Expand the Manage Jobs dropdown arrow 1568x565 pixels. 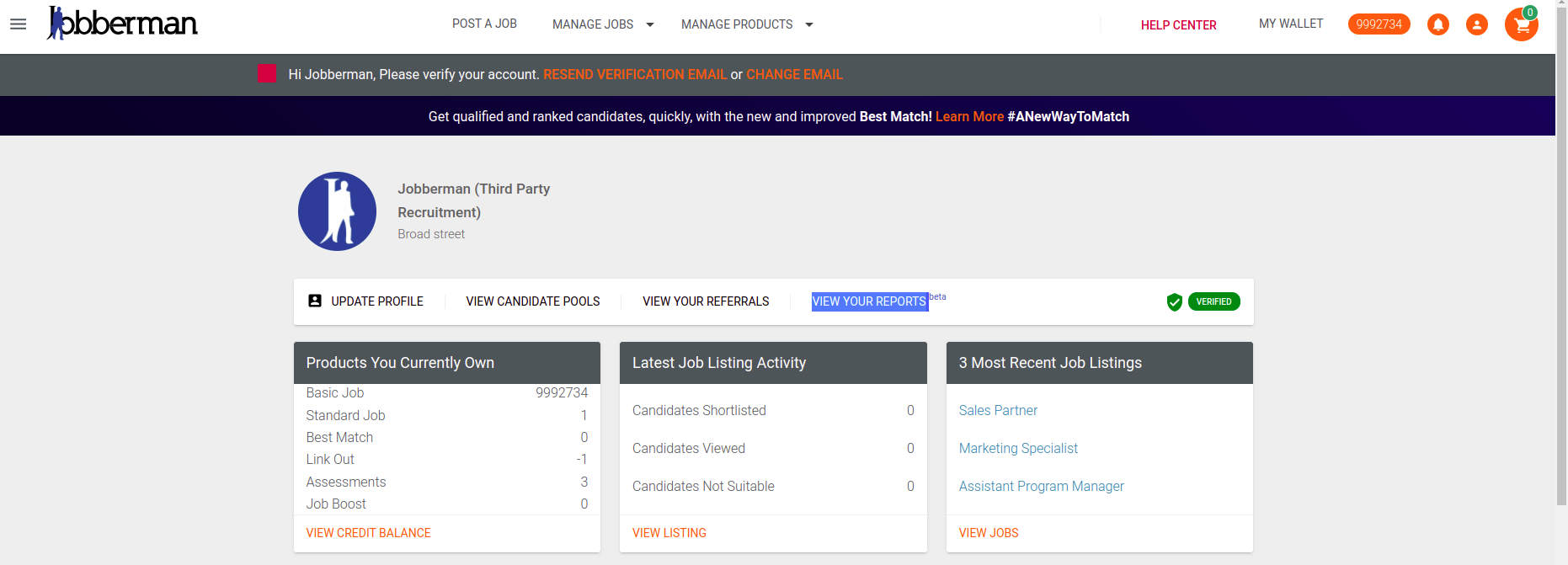(x=650, y=24)
